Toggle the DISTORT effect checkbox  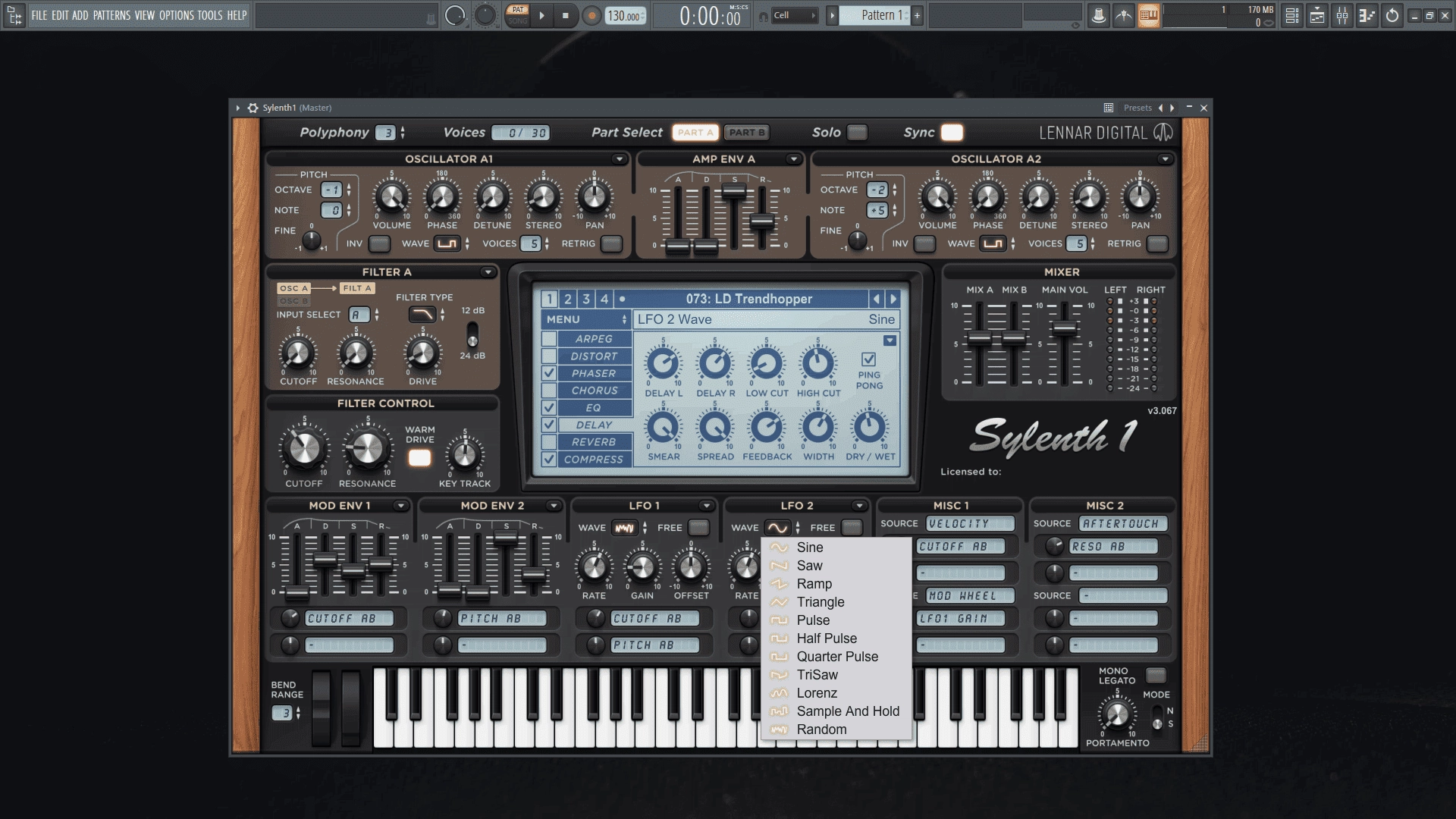[x=549, y=356]
